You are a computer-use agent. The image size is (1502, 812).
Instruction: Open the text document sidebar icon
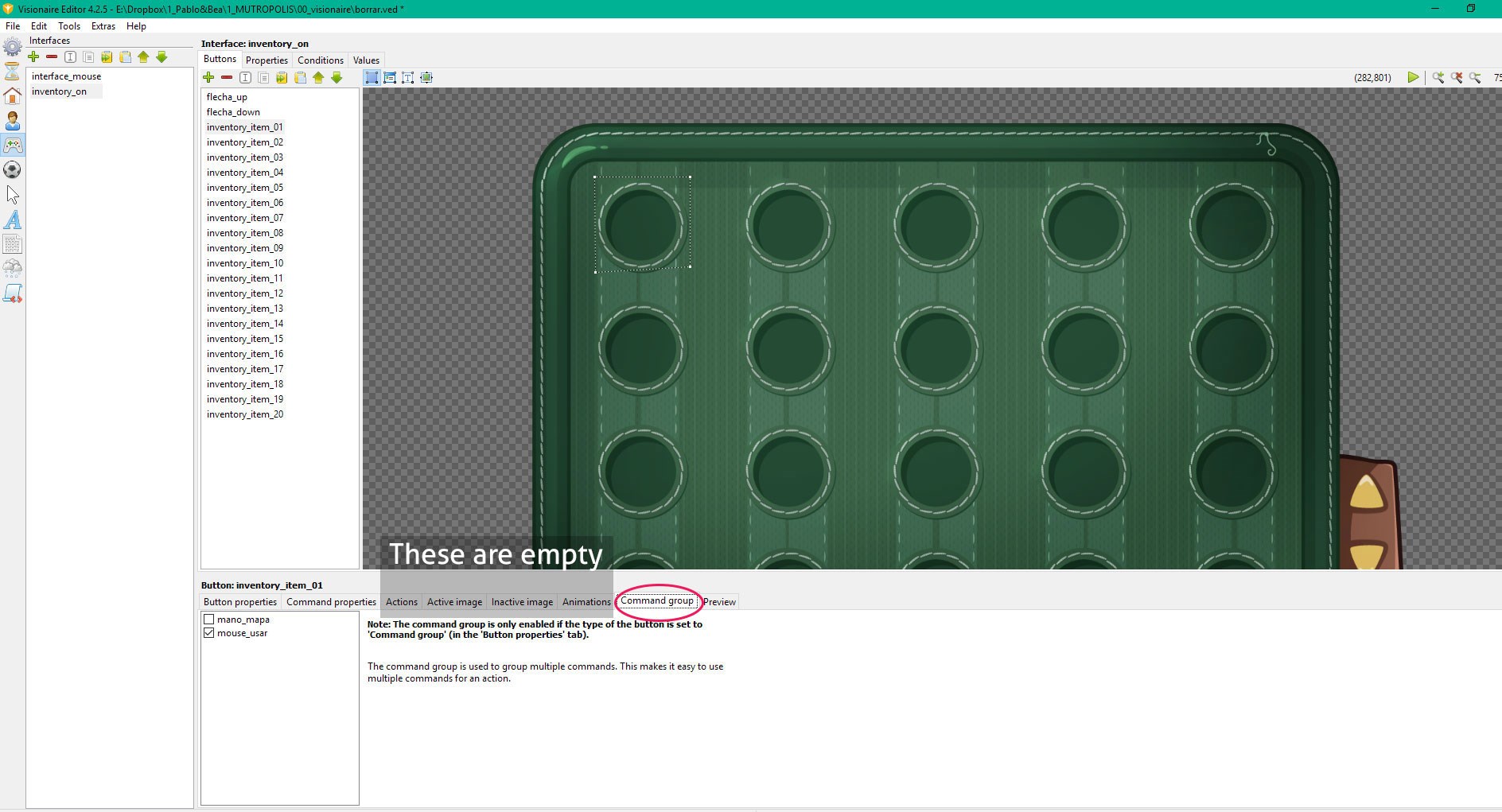click(x=13, y=244)
